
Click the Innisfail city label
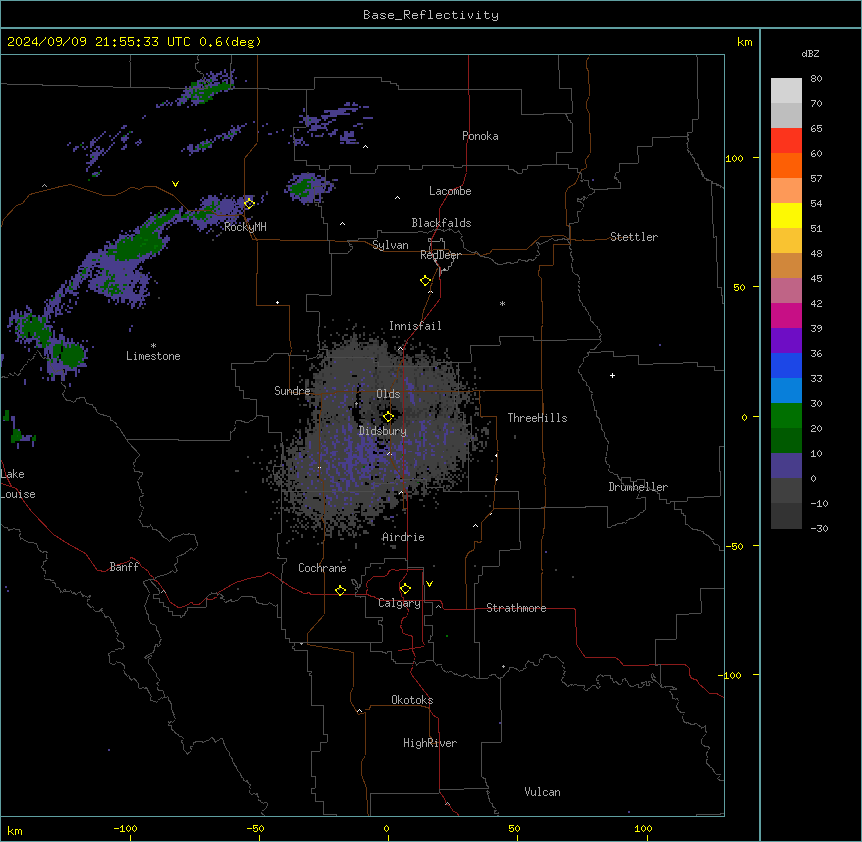(415, 326)
